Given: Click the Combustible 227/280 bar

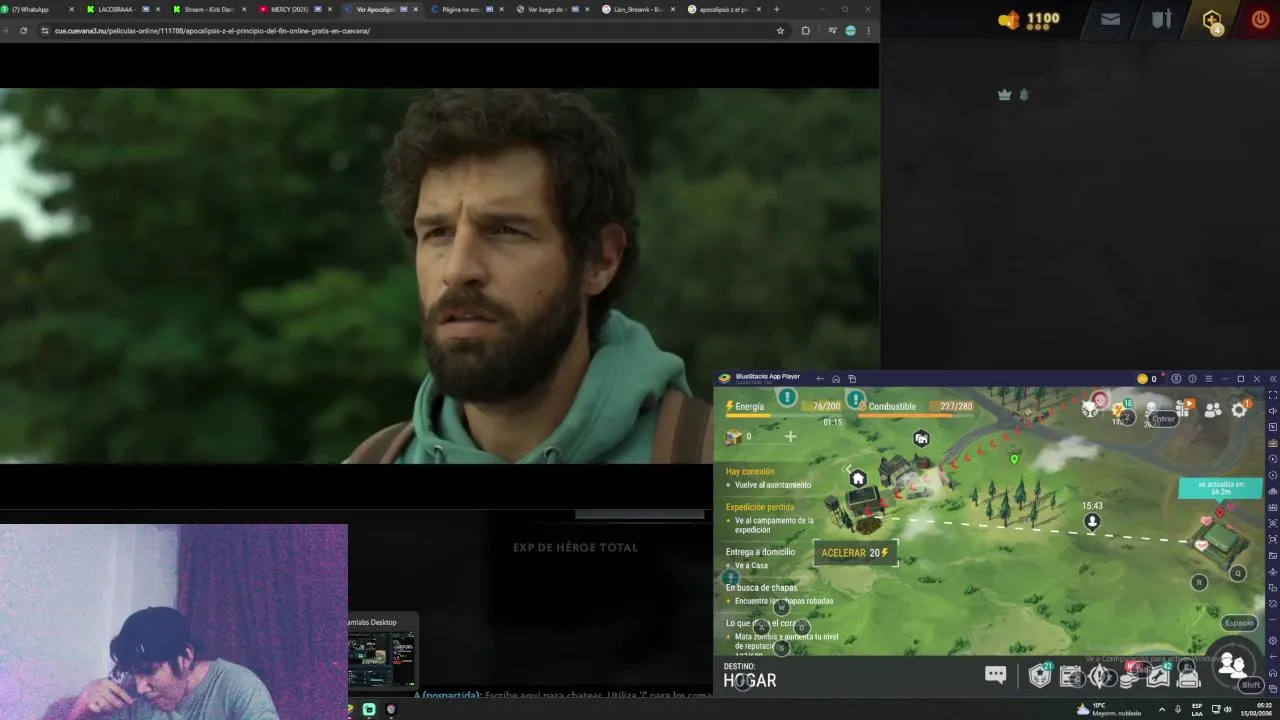Looking at the screenshot, I should click(x=916, y=407).
